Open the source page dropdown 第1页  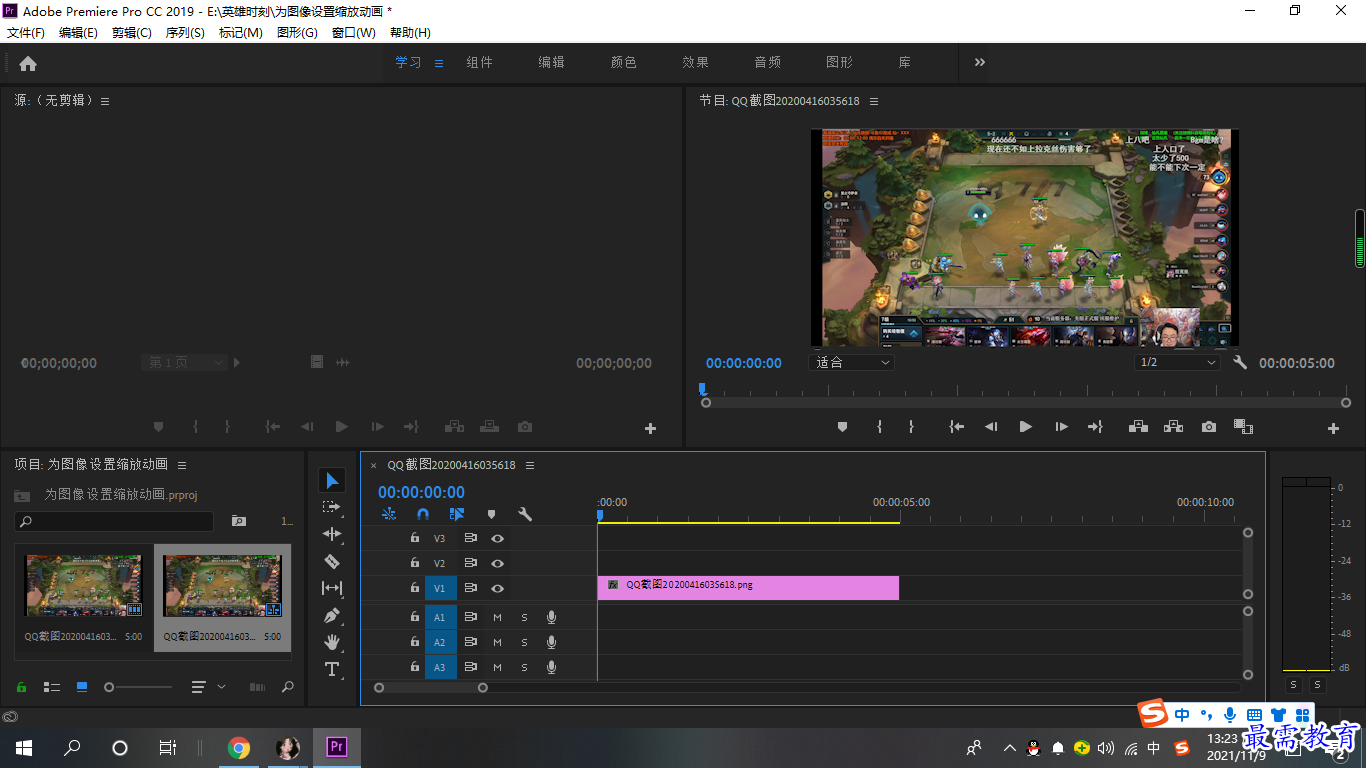(x=184, y=363)
